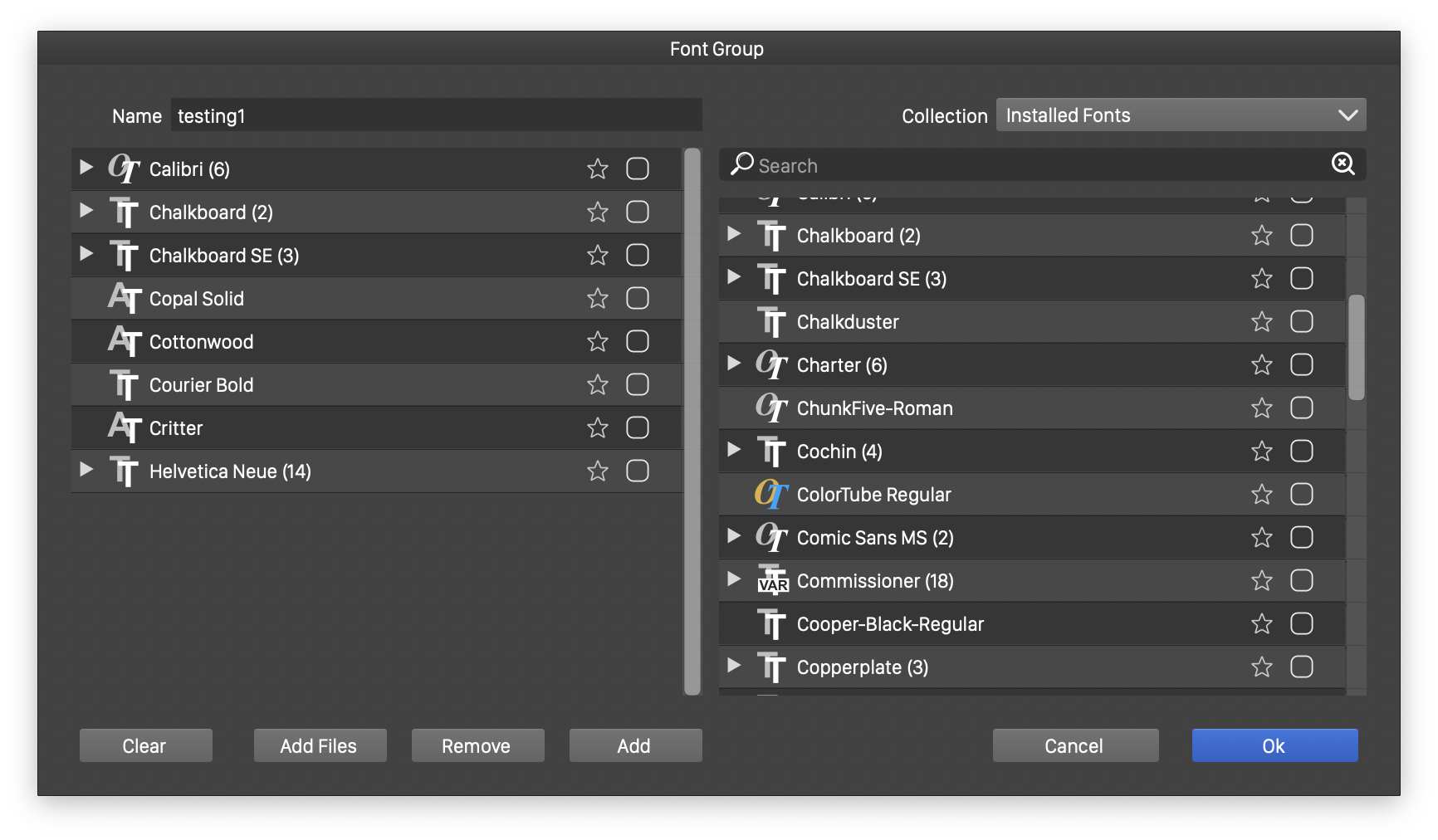Image resolution: width=1438 pixels, height=840 pixels.
Task: Clear the search field with the X icon
Action: 1343,164
